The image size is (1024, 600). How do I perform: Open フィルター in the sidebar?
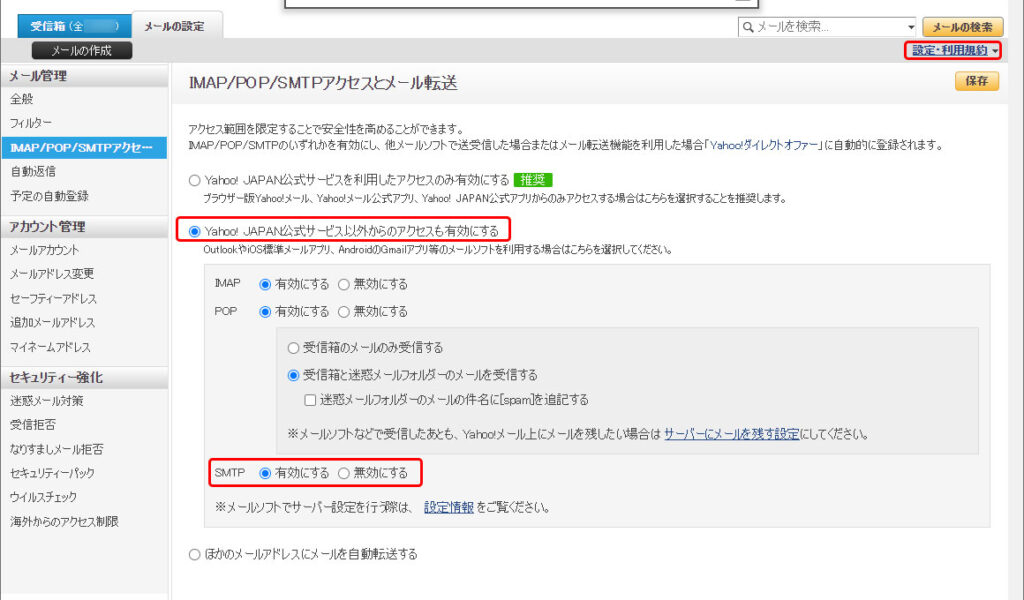tap(31, 123)
